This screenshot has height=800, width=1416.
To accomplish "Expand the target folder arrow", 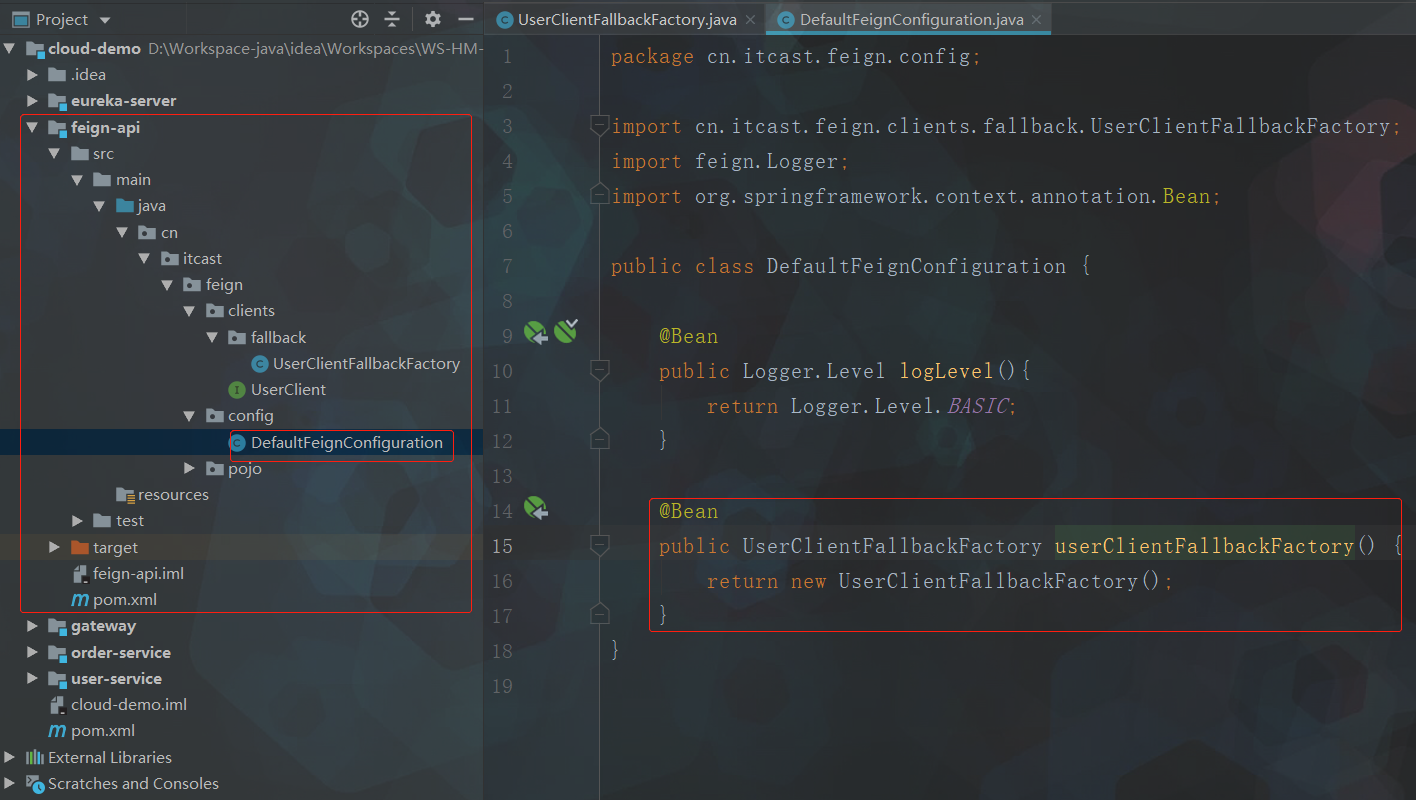I will coord(55,548).
